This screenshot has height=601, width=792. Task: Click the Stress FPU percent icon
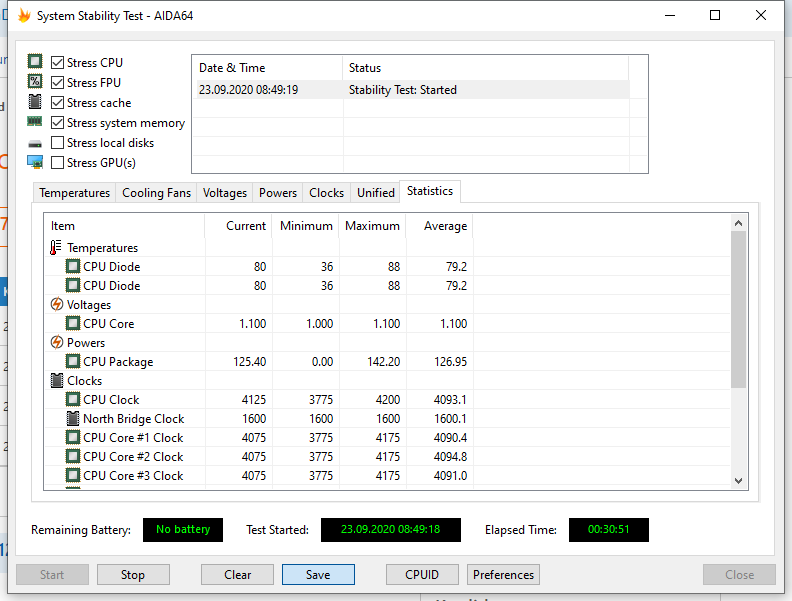point(35,81)
